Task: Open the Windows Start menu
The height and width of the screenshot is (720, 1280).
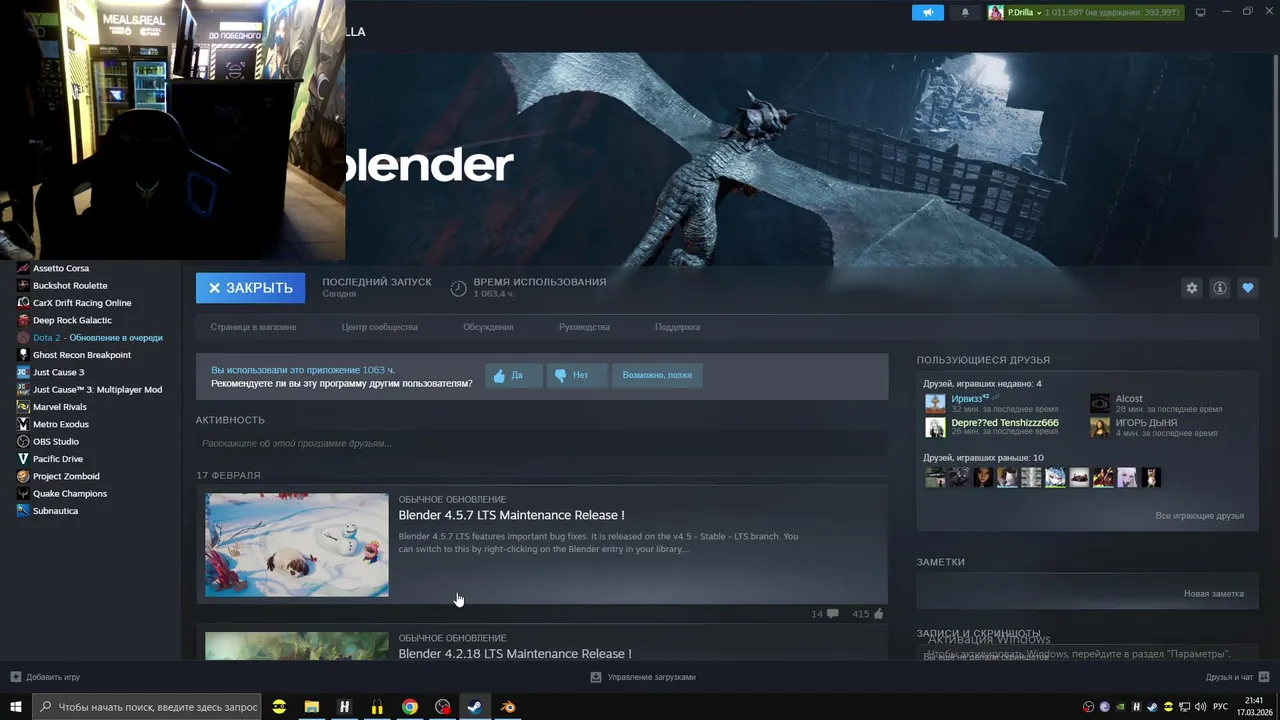Action: [x=16, y=707]
